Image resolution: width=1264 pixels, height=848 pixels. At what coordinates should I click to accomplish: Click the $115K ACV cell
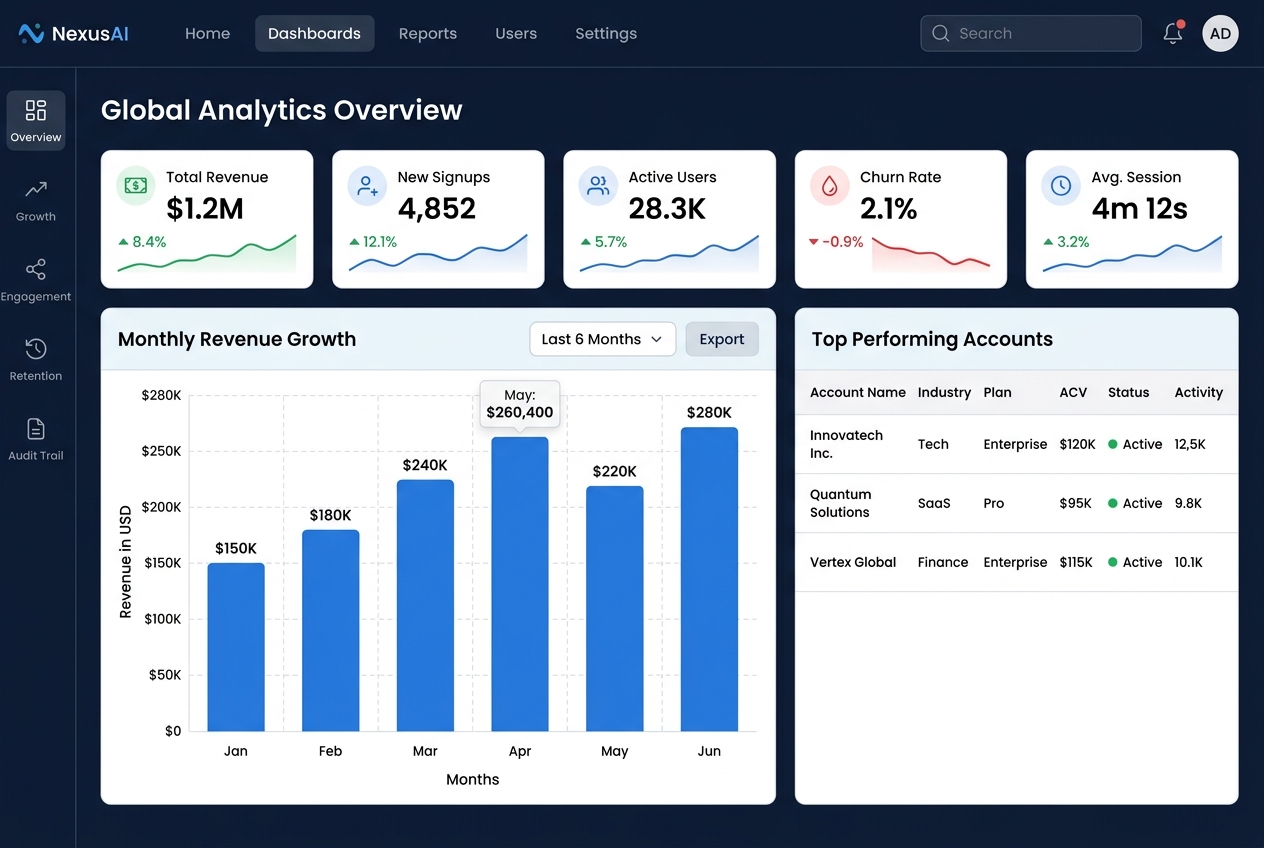(x=1076, y=562)
